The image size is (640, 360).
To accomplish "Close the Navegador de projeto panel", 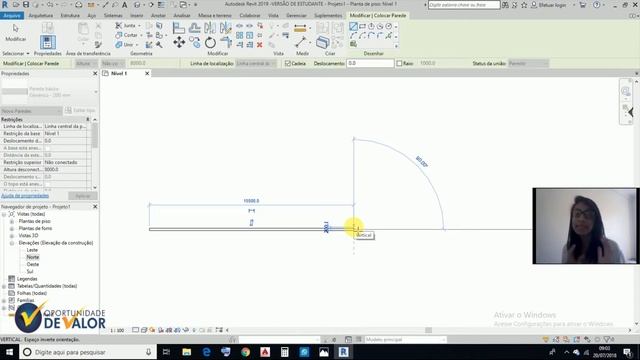I will 95,207.
